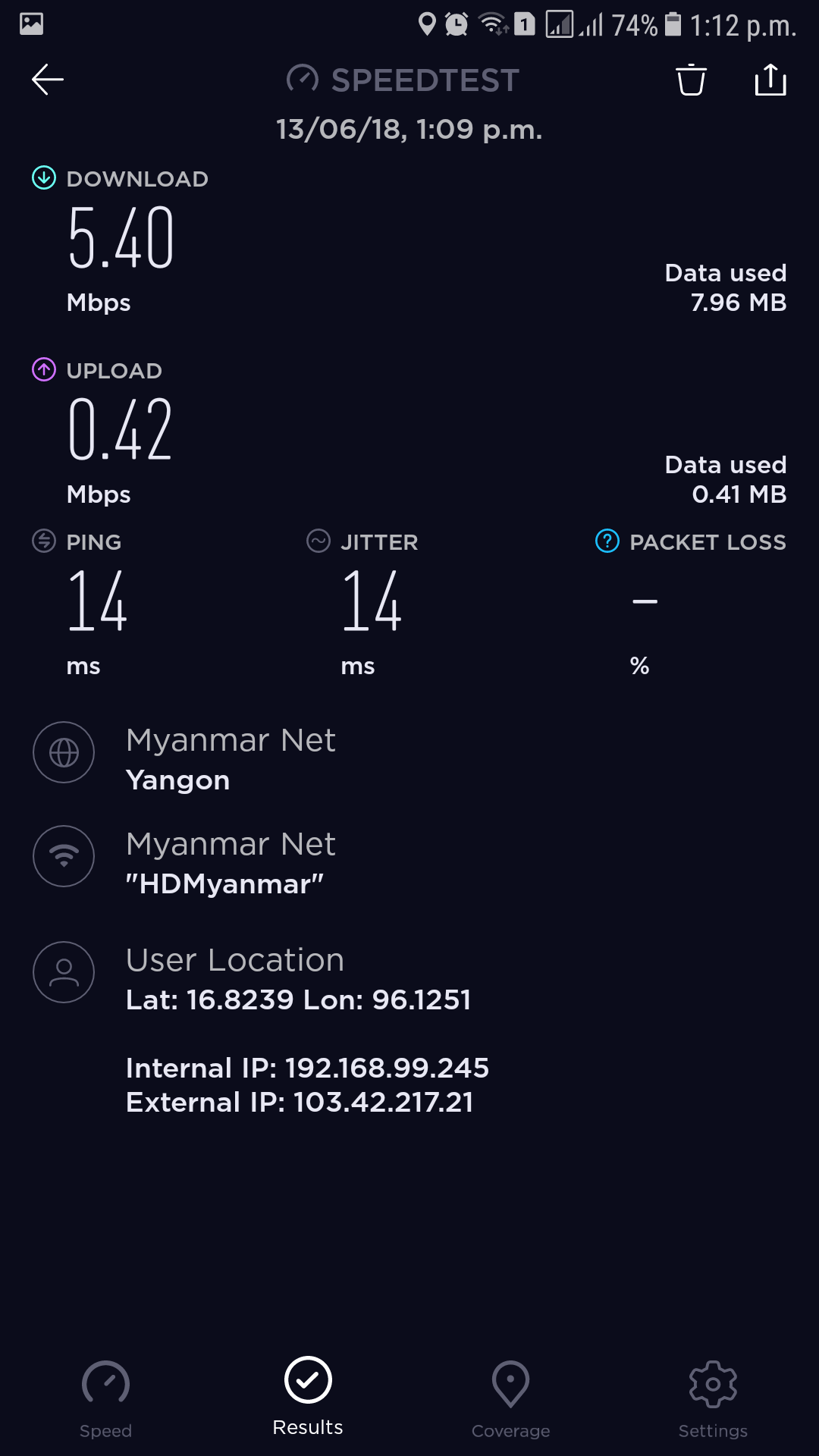The height and width of the screenshot is (1456, 819).
Task: Delete this result with trash icon
Action: [691, 80]
